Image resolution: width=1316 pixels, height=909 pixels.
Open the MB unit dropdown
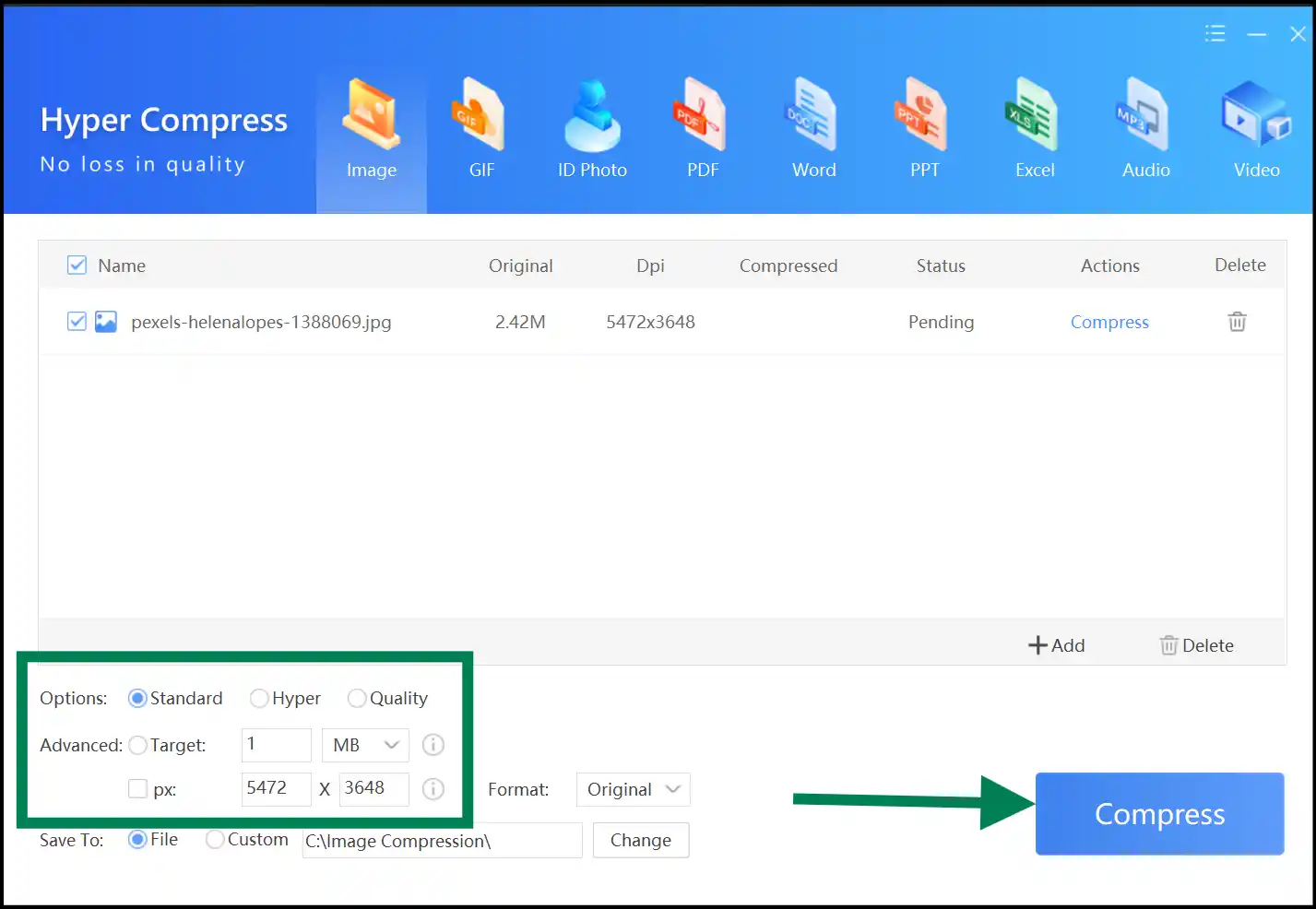pos(365,745)
